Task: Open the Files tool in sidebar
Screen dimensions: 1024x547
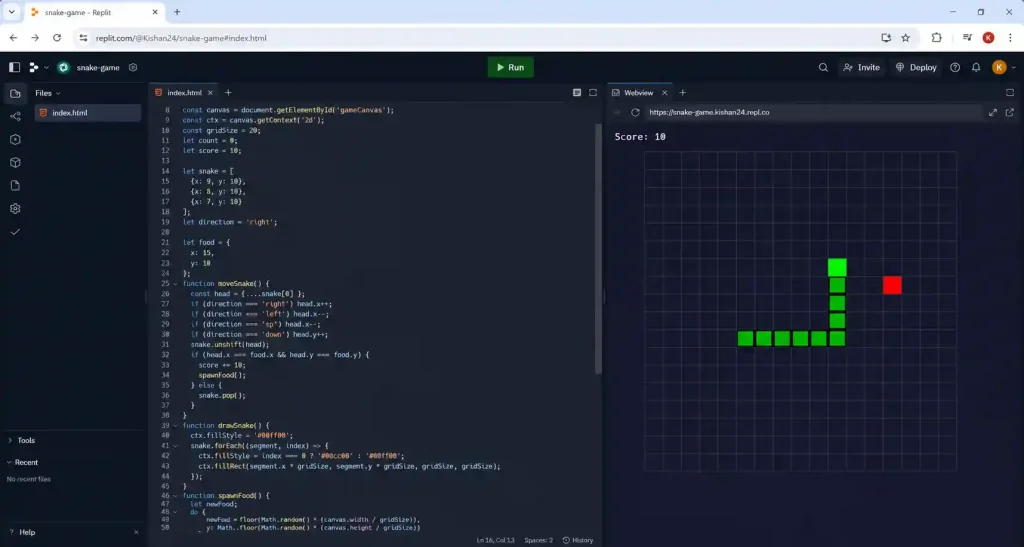Action: pos(15,93)
